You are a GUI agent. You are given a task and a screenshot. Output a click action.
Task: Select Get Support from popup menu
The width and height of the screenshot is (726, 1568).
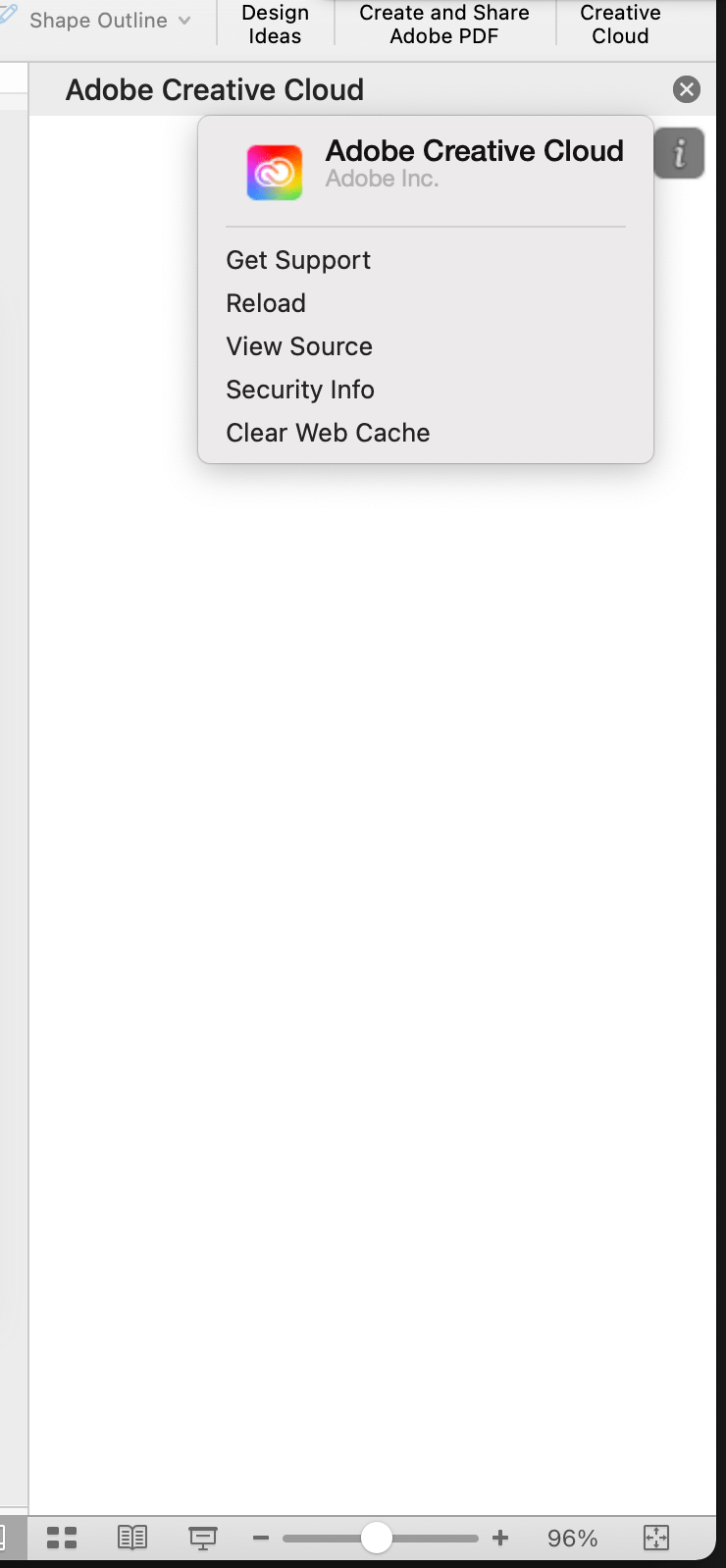point(298,260)
